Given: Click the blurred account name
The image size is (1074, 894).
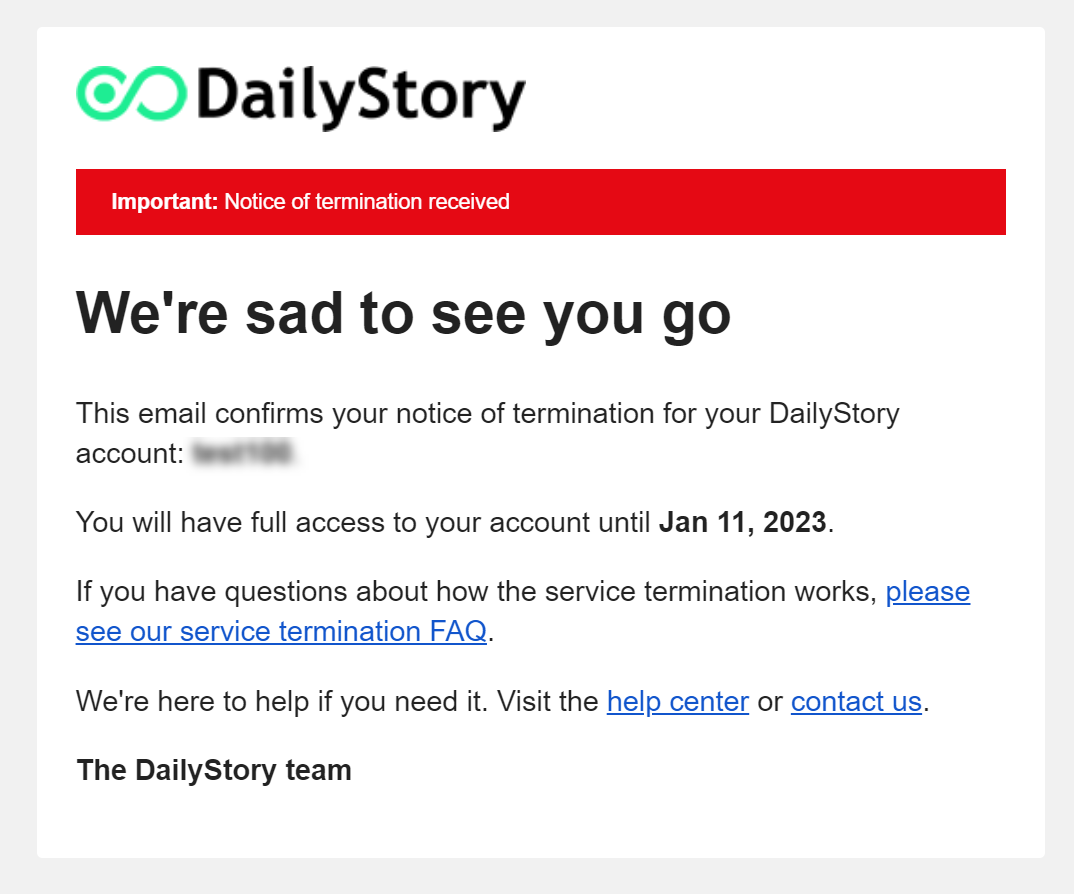Looking at the screenshot, I should pos(243,454).
